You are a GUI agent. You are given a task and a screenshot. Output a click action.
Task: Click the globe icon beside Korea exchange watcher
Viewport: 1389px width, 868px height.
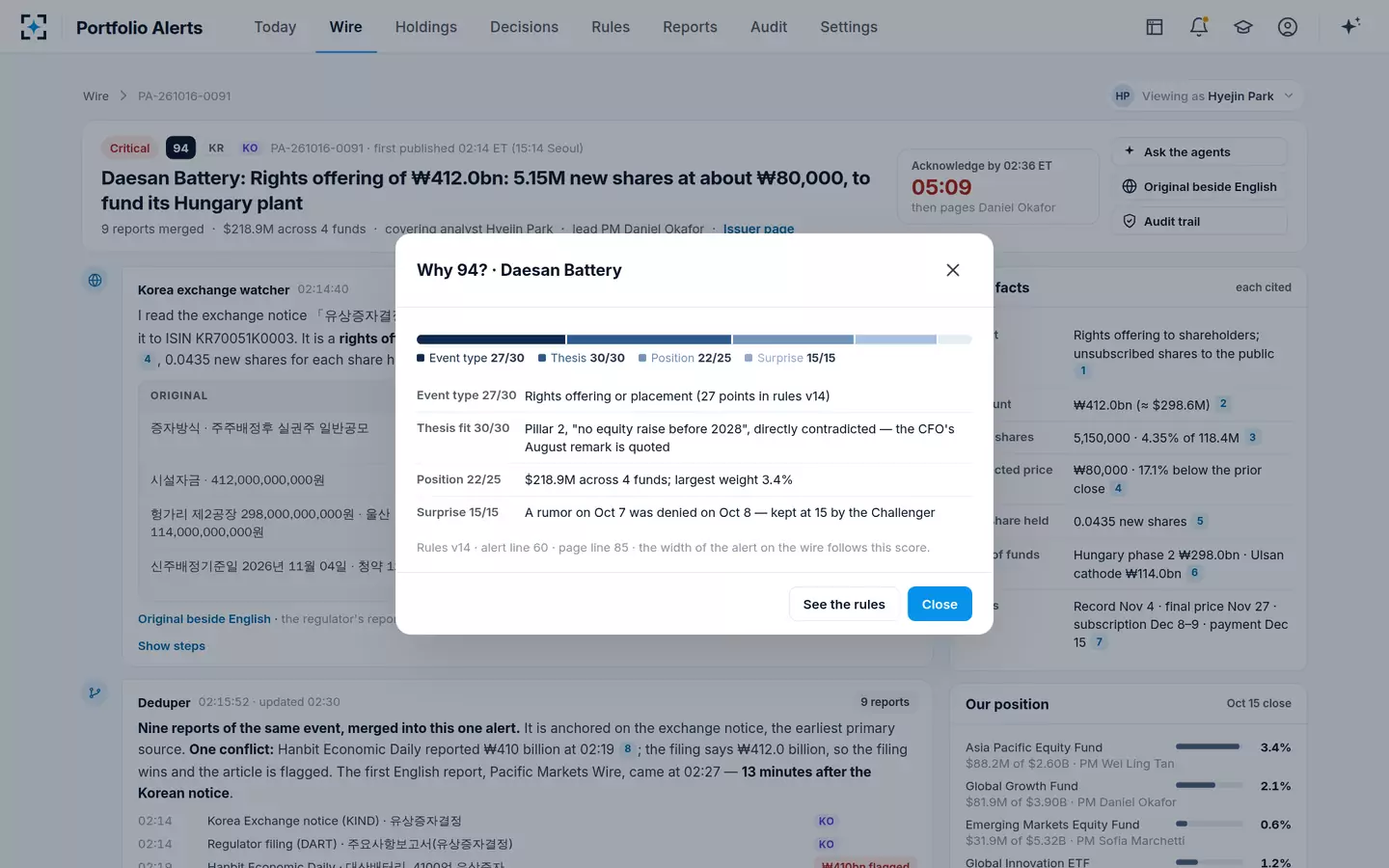point(95,281)
